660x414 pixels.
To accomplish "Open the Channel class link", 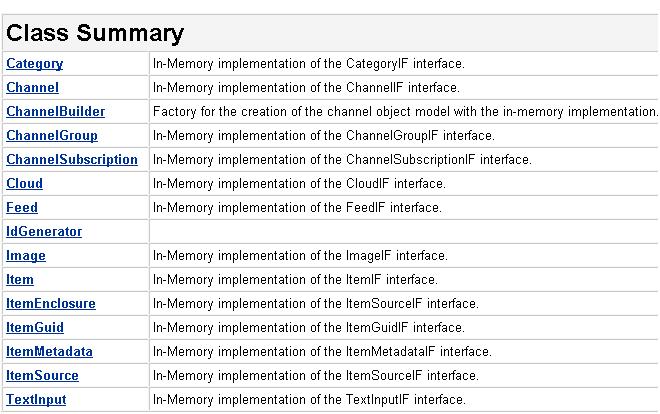I will pyautogui.click(x=32, y=88).
